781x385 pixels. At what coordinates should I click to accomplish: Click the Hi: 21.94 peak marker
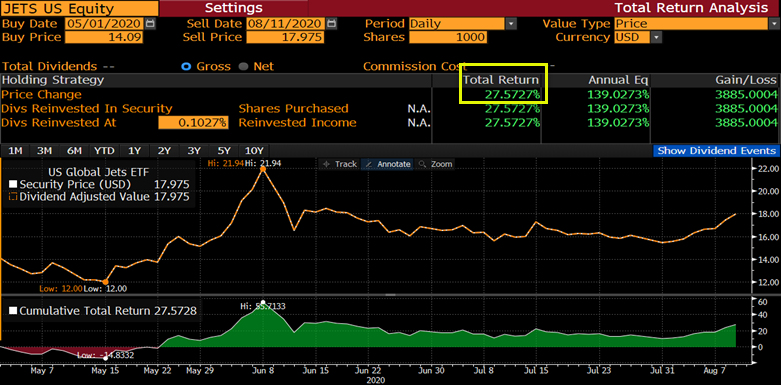(x=262, y=169)
